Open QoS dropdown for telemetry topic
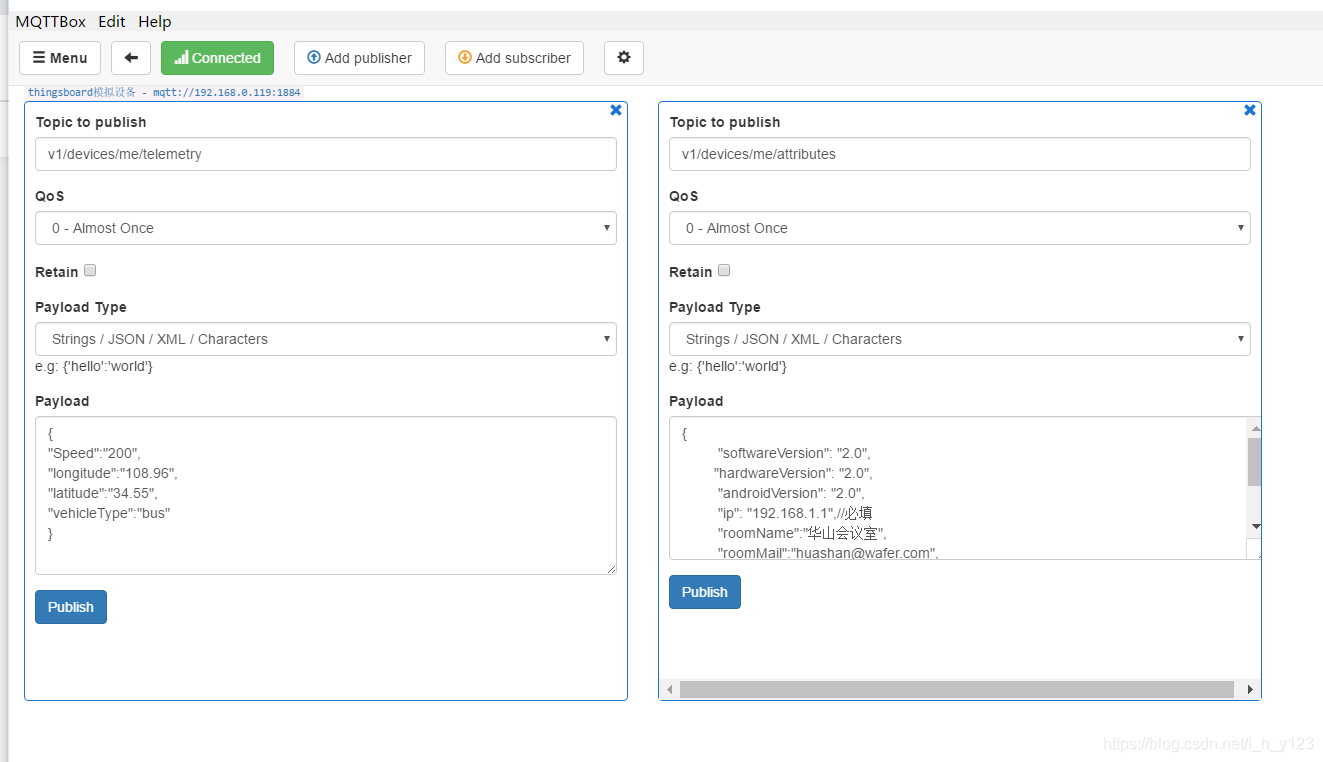The height and width of the screenshot is (762, 1323). (325, 228)
